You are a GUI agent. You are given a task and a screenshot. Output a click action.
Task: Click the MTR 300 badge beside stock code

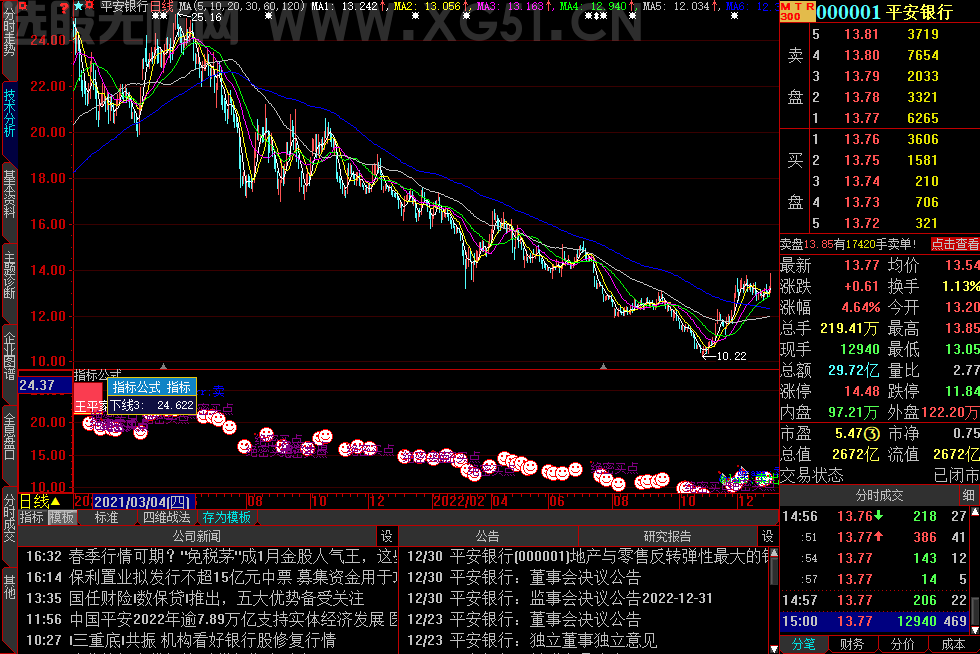coord(797,11)
